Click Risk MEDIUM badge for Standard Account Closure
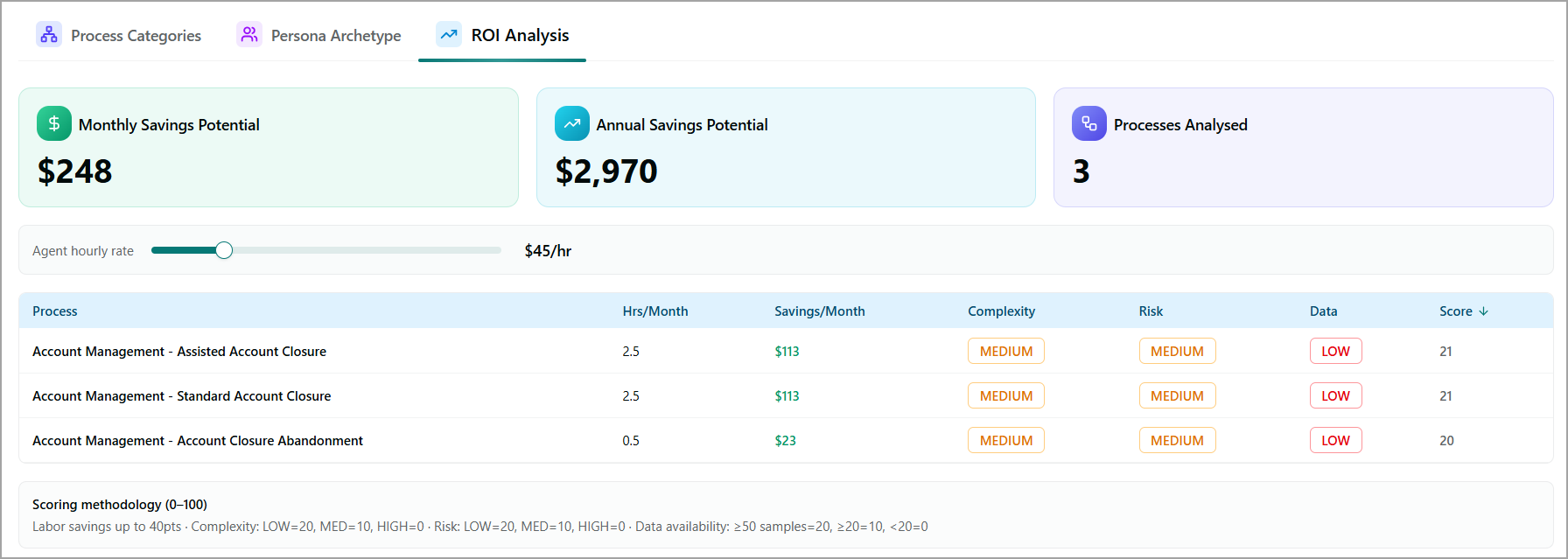Viewport: 1568px width, 559px height. [x=1177, y=395]
